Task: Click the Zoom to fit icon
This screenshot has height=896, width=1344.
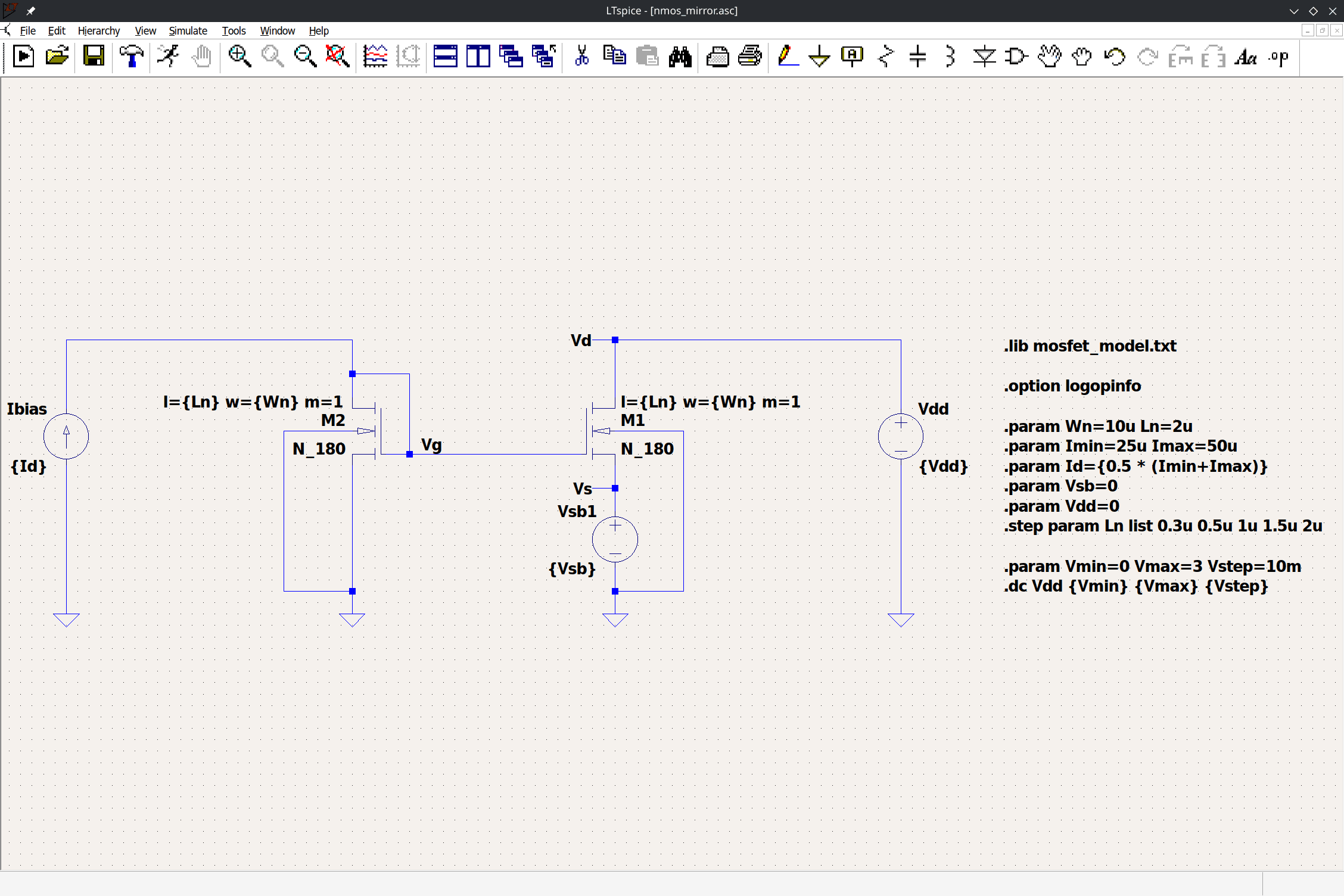Action: (337, 57)
